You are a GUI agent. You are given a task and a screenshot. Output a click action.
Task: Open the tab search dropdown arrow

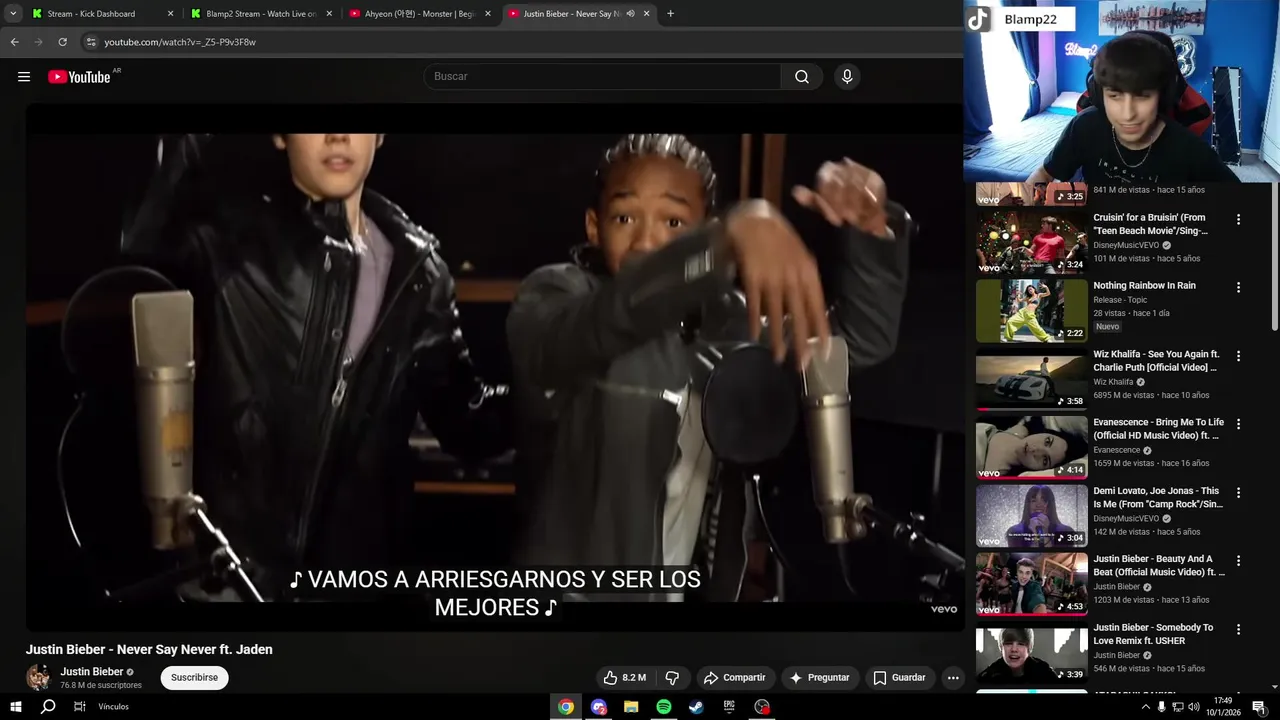(x=13, y=14)
